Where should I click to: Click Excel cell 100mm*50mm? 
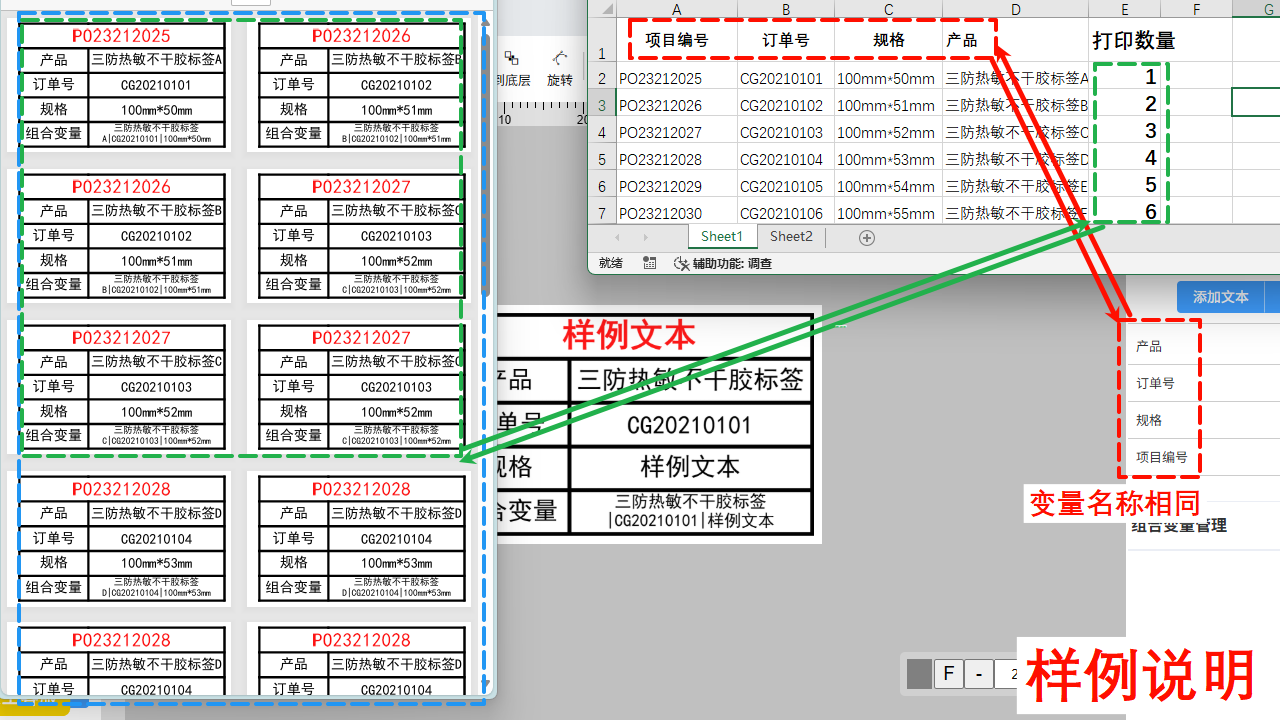tap(888, 78)
